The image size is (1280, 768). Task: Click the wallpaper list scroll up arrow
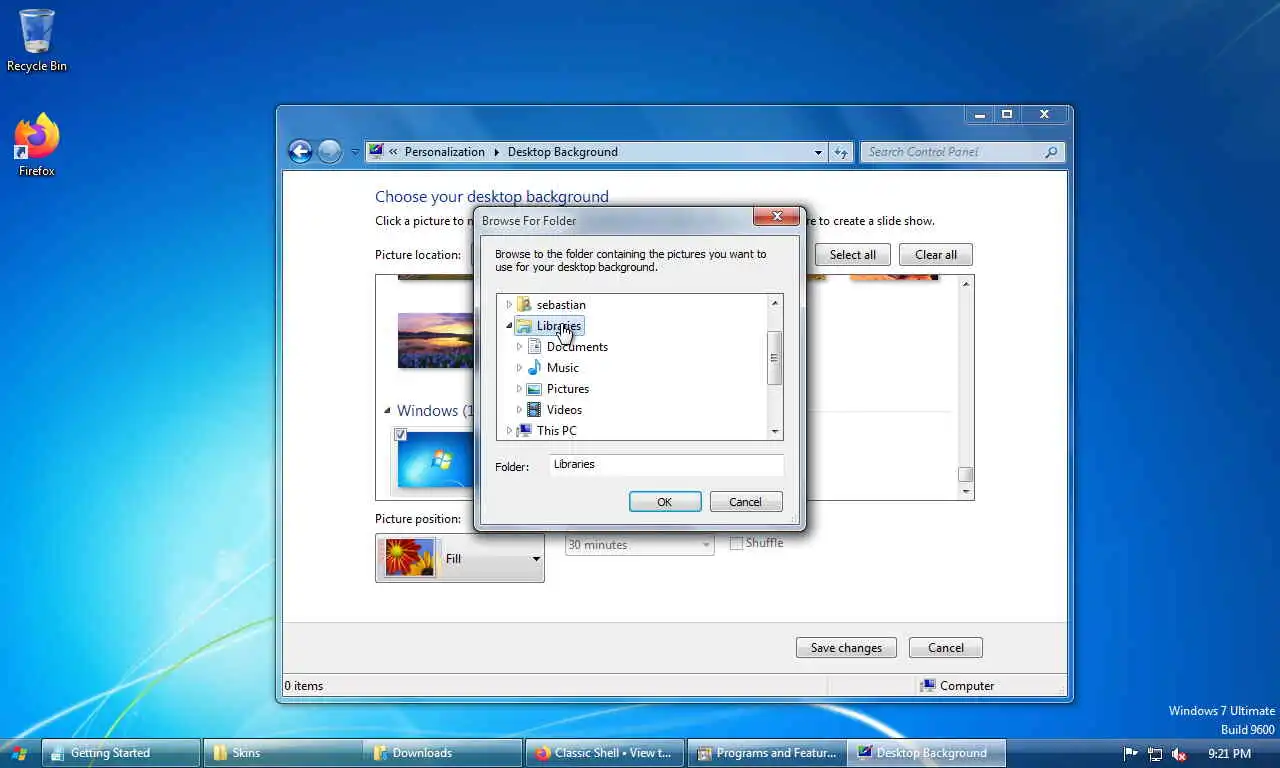(x=965, y=284)
